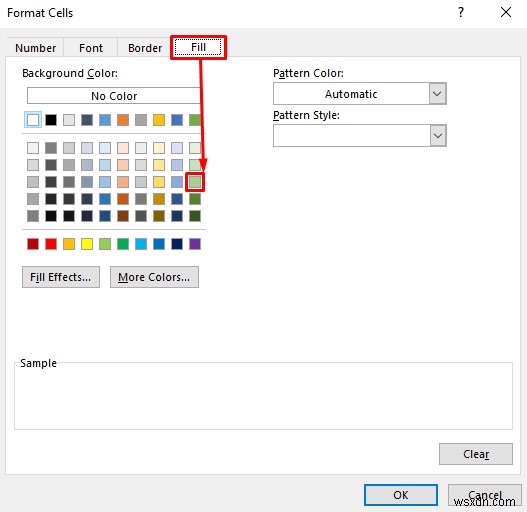
Task: Open More Colors dialog
Action: [154, 277]
